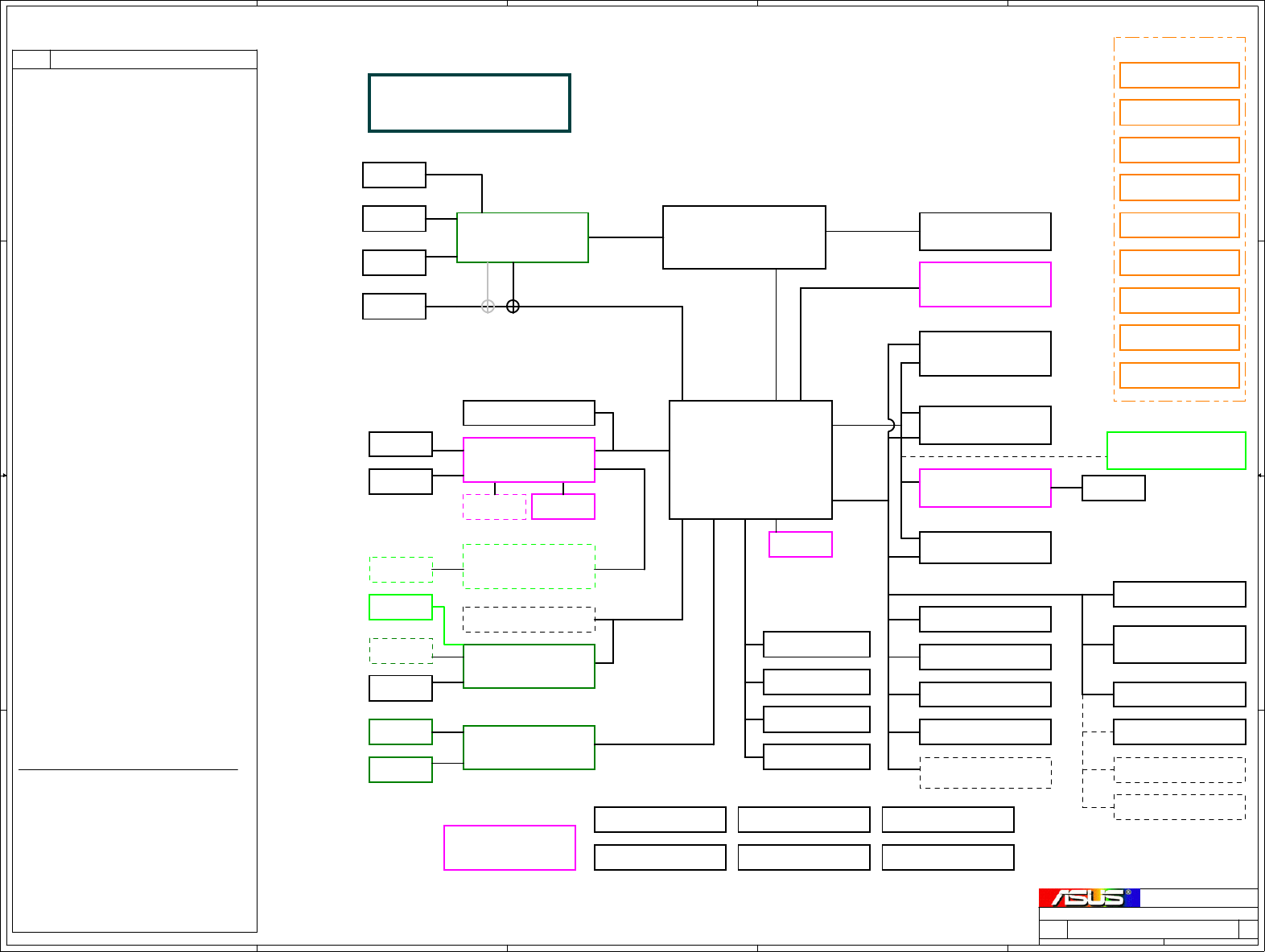Select the unconnected magenta box near the bottom
This screenshot has width=1265, height=952.
(x=510, y=848)
